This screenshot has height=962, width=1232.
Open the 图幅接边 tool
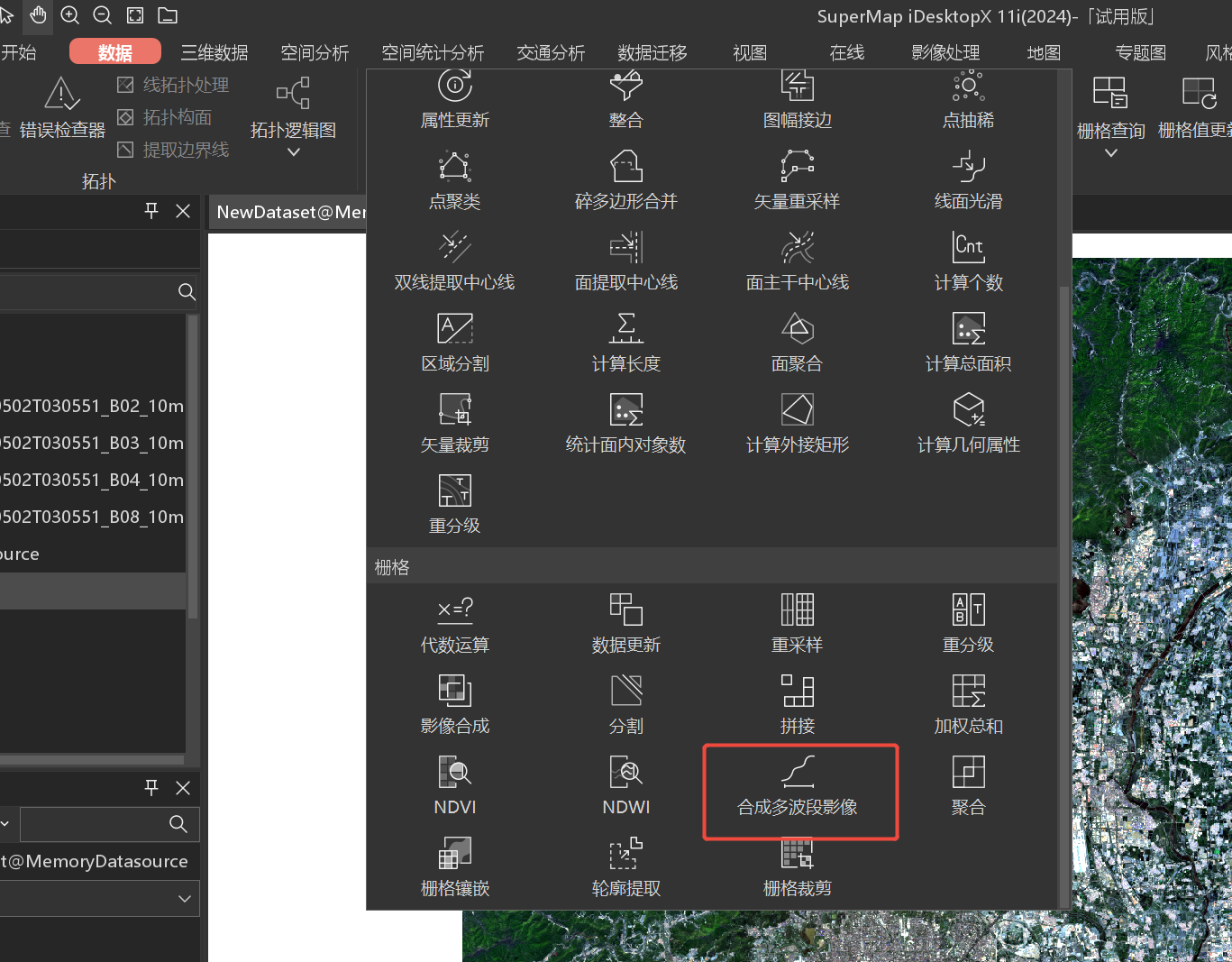[798, 99]
